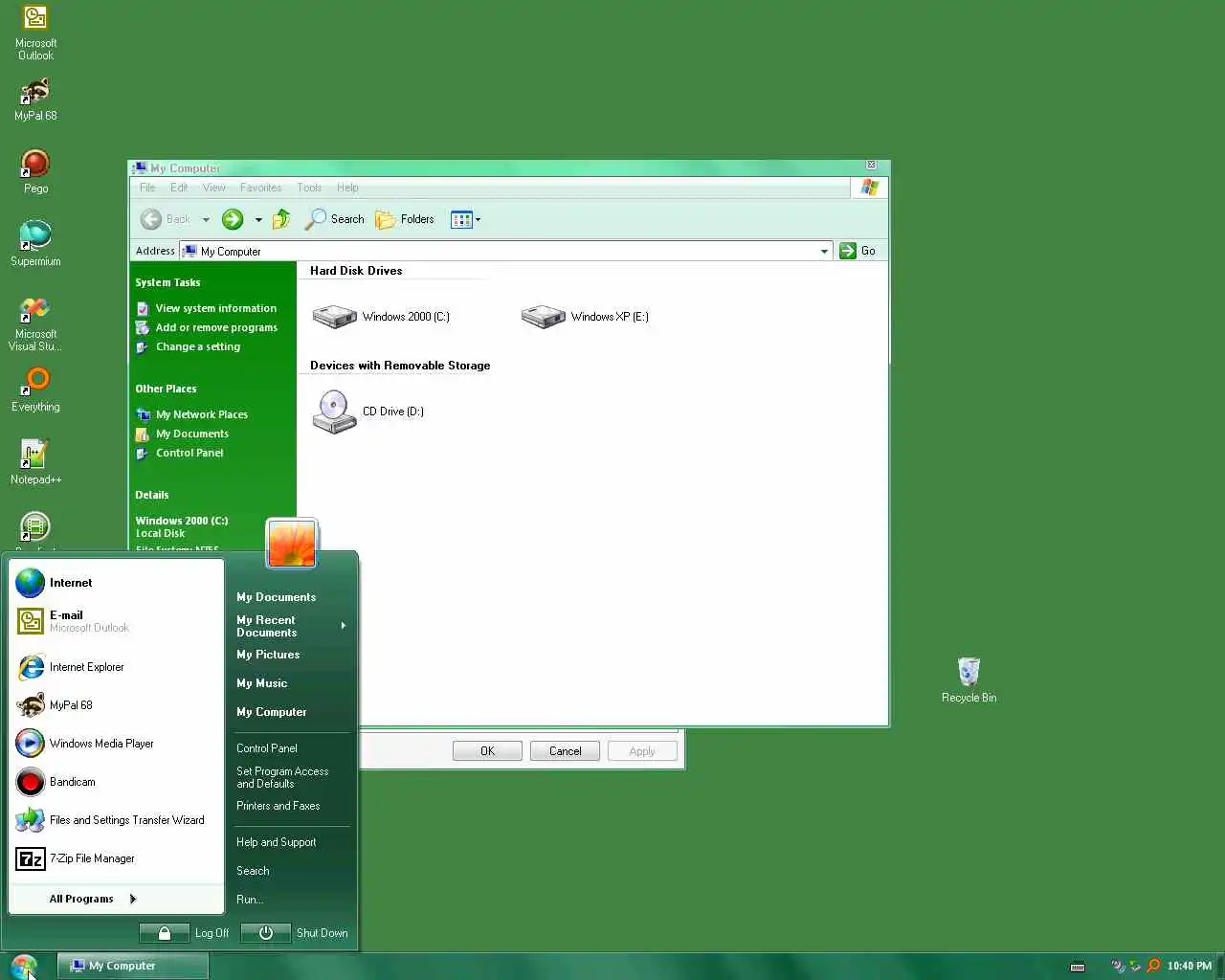Open My Documents in Other Places
1225x980 pixels.
point(183,434)
